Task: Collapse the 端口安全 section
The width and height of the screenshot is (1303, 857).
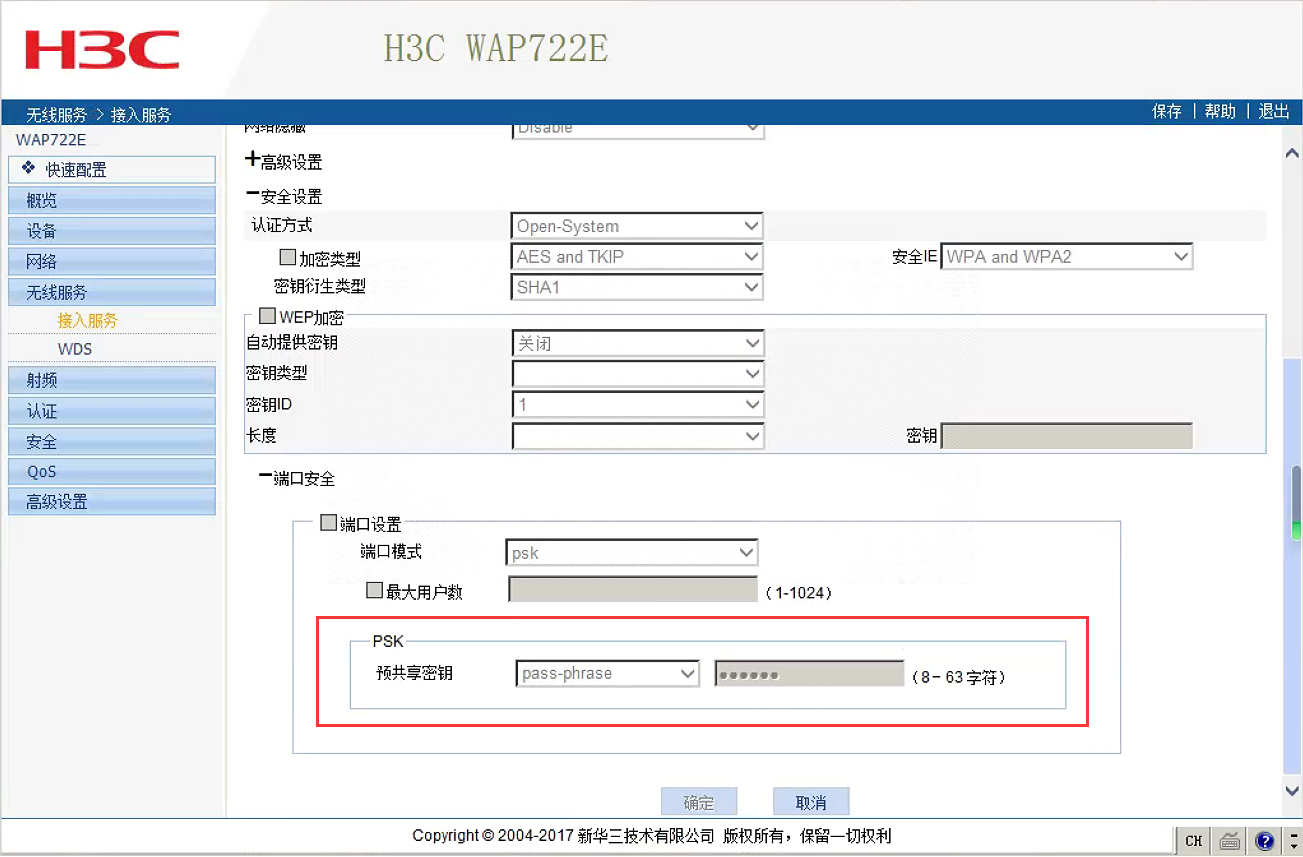Action: pyautogui.click(x=265, y=477)
